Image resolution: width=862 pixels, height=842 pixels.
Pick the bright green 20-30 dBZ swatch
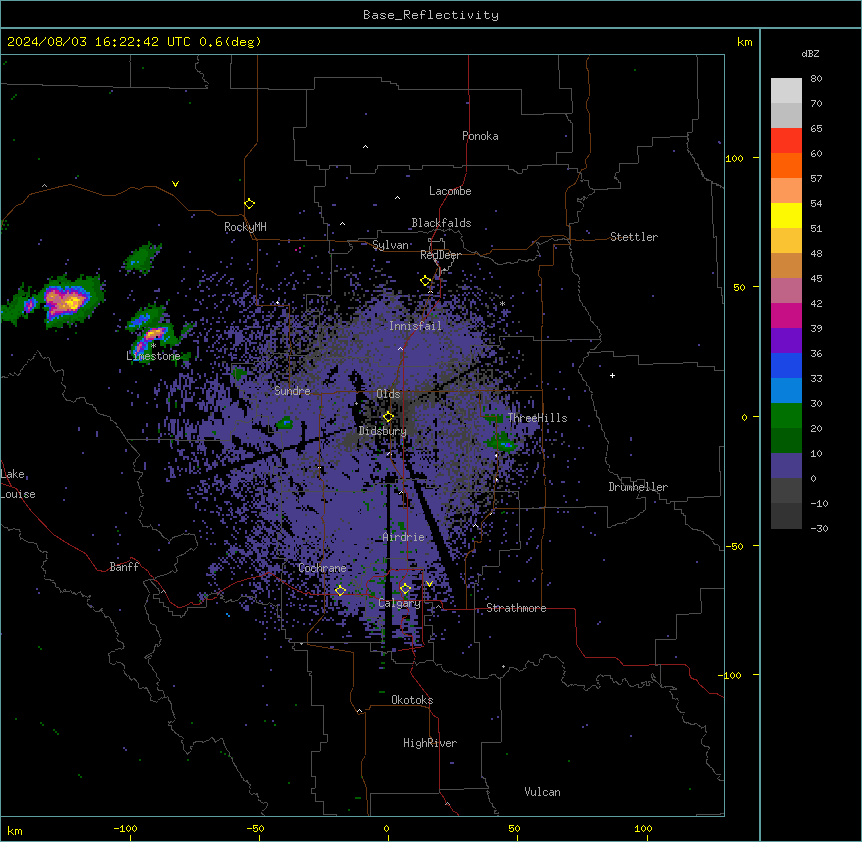point(786,416)
